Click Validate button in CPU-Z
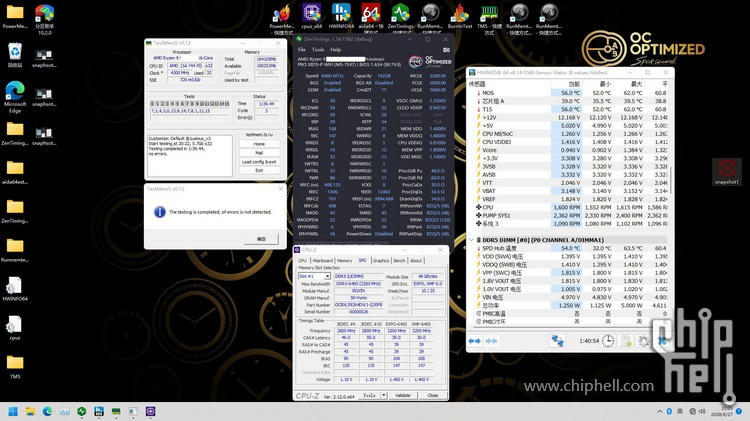 click(x=402, y=395)
